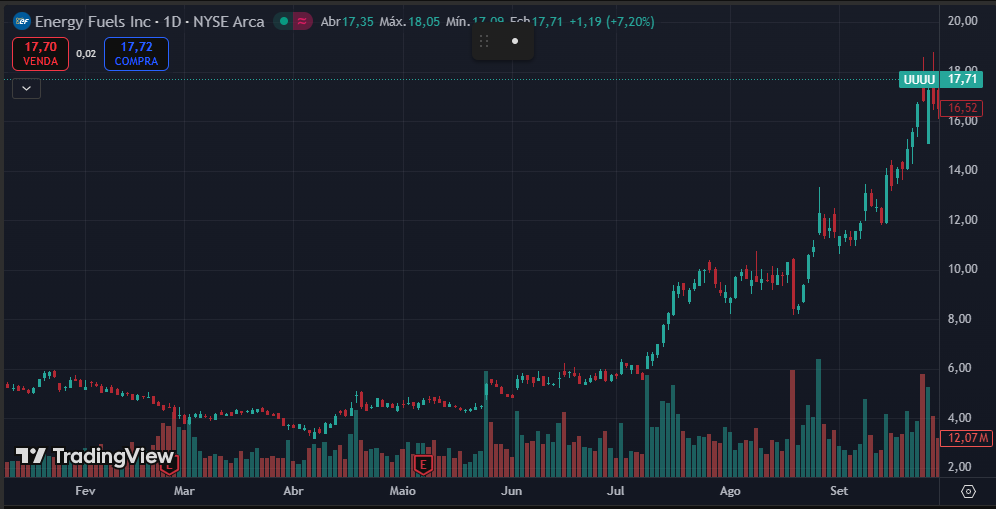The image size is (996, 509).
Task: Select the UUUU symbol price tag
Action: tap(919, 79)
